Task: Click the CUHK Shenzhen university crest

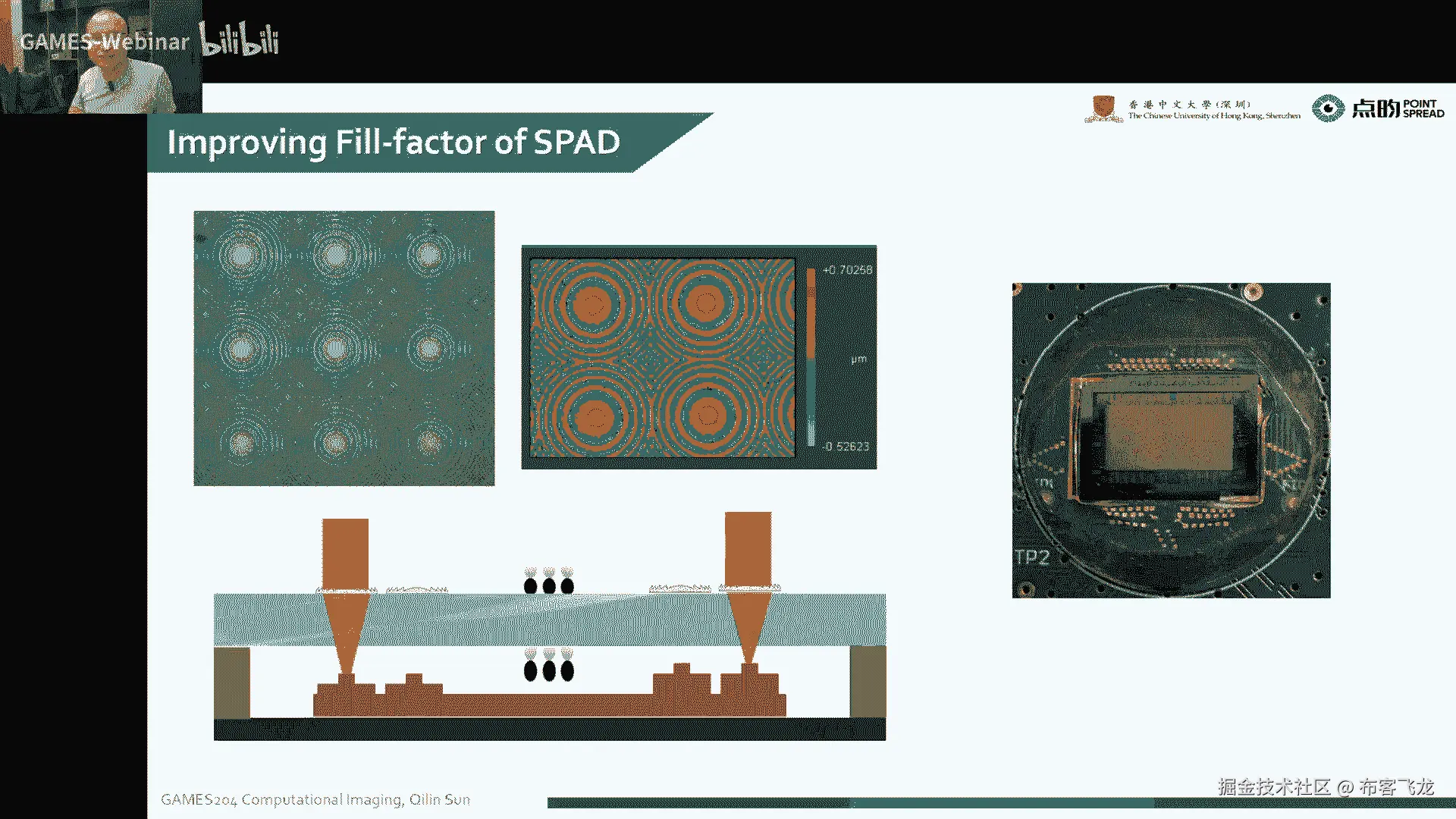Action: pos(1103,108)
